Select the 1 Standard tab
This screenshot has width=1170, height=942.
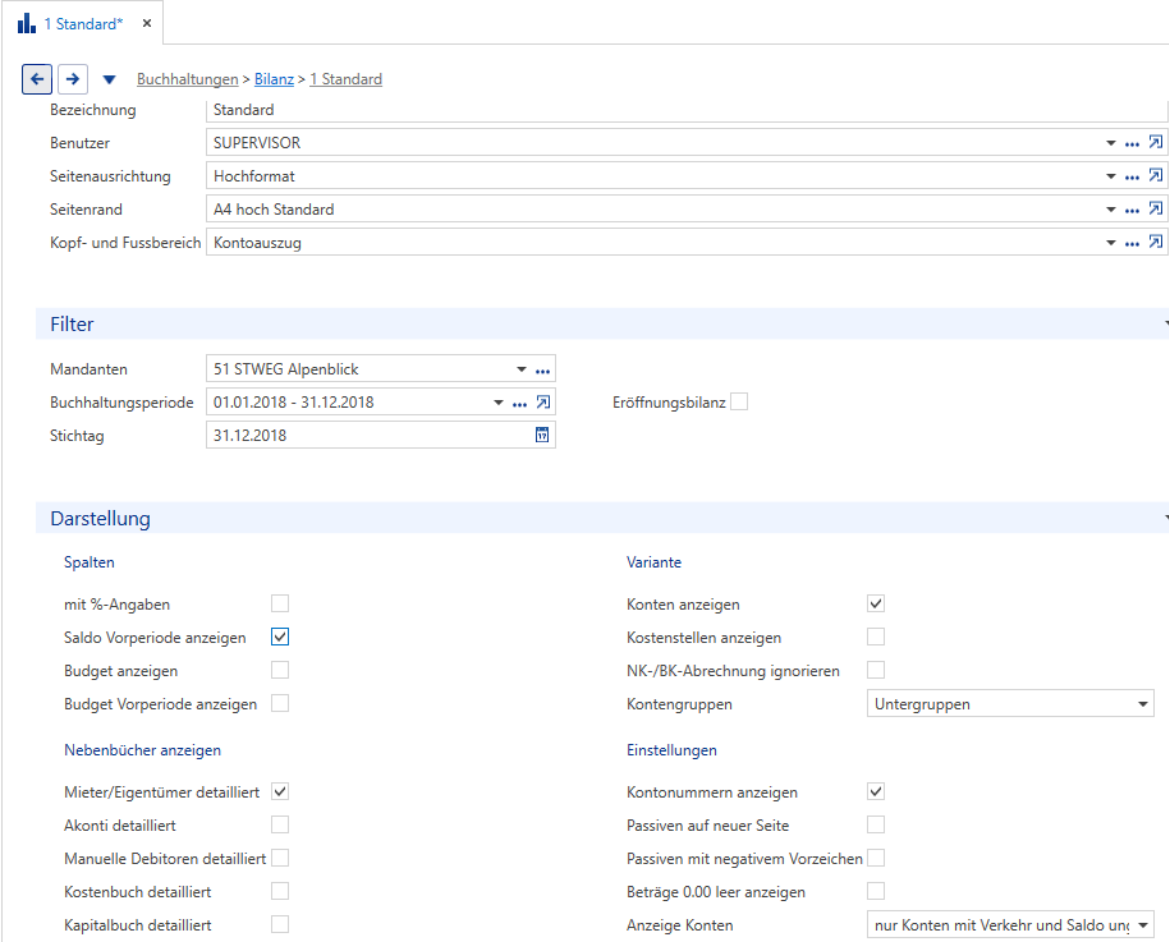point(83,24)
